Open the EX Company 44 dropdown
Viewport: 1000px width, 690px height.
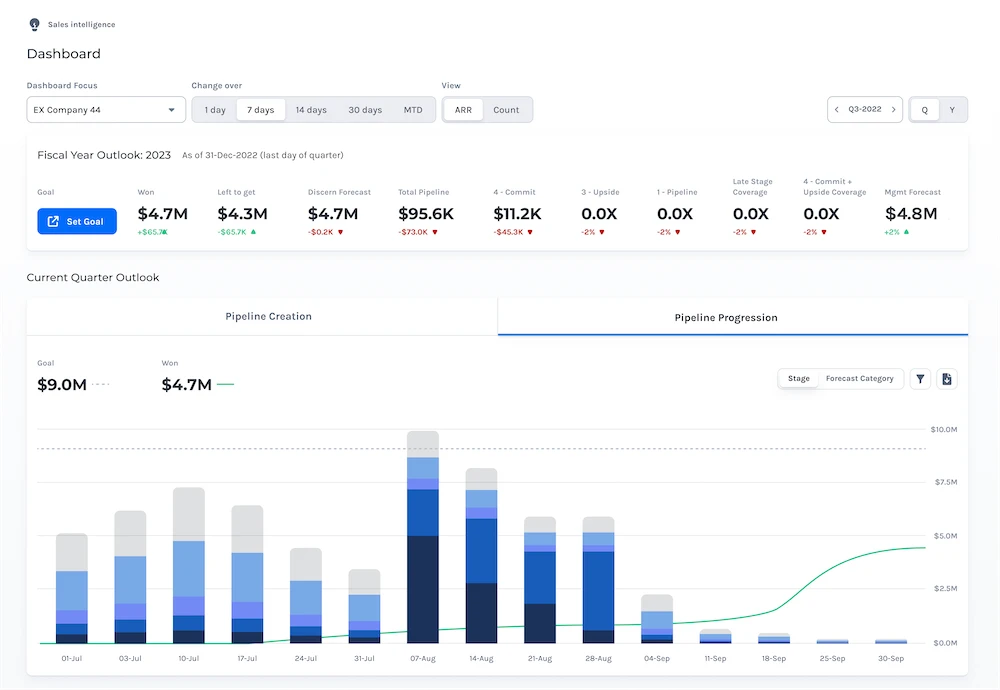(106, 110)
